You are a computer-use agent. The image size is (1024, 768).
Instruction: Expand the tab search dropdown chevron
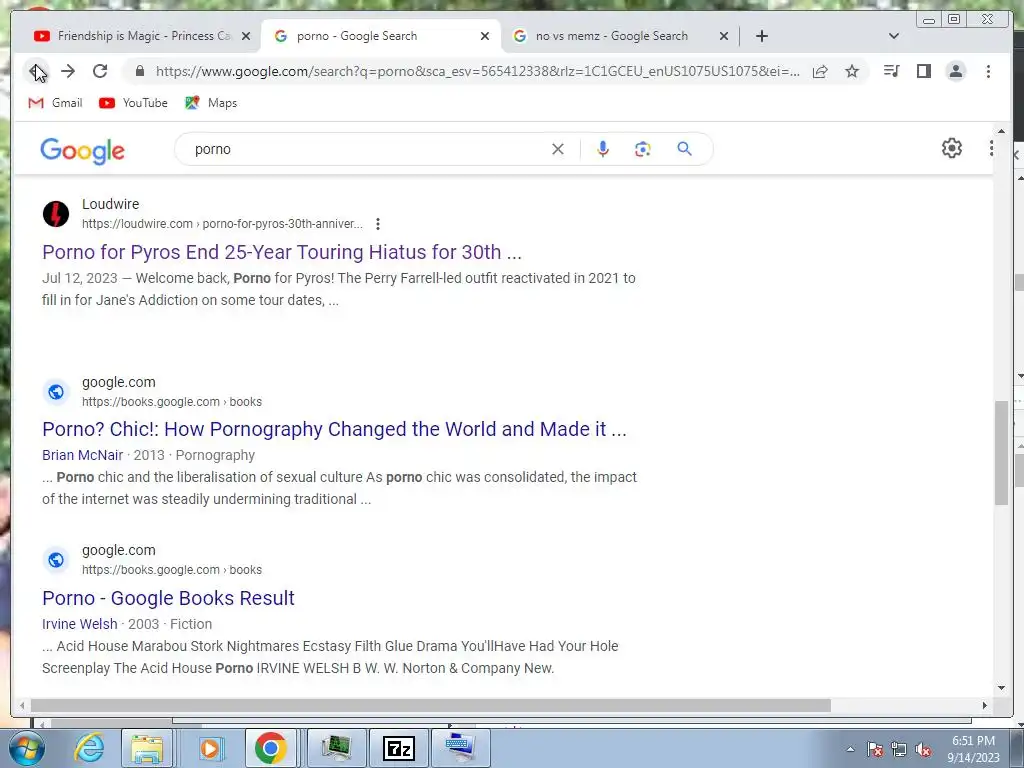pyautogui.click(x=894, y=36)
